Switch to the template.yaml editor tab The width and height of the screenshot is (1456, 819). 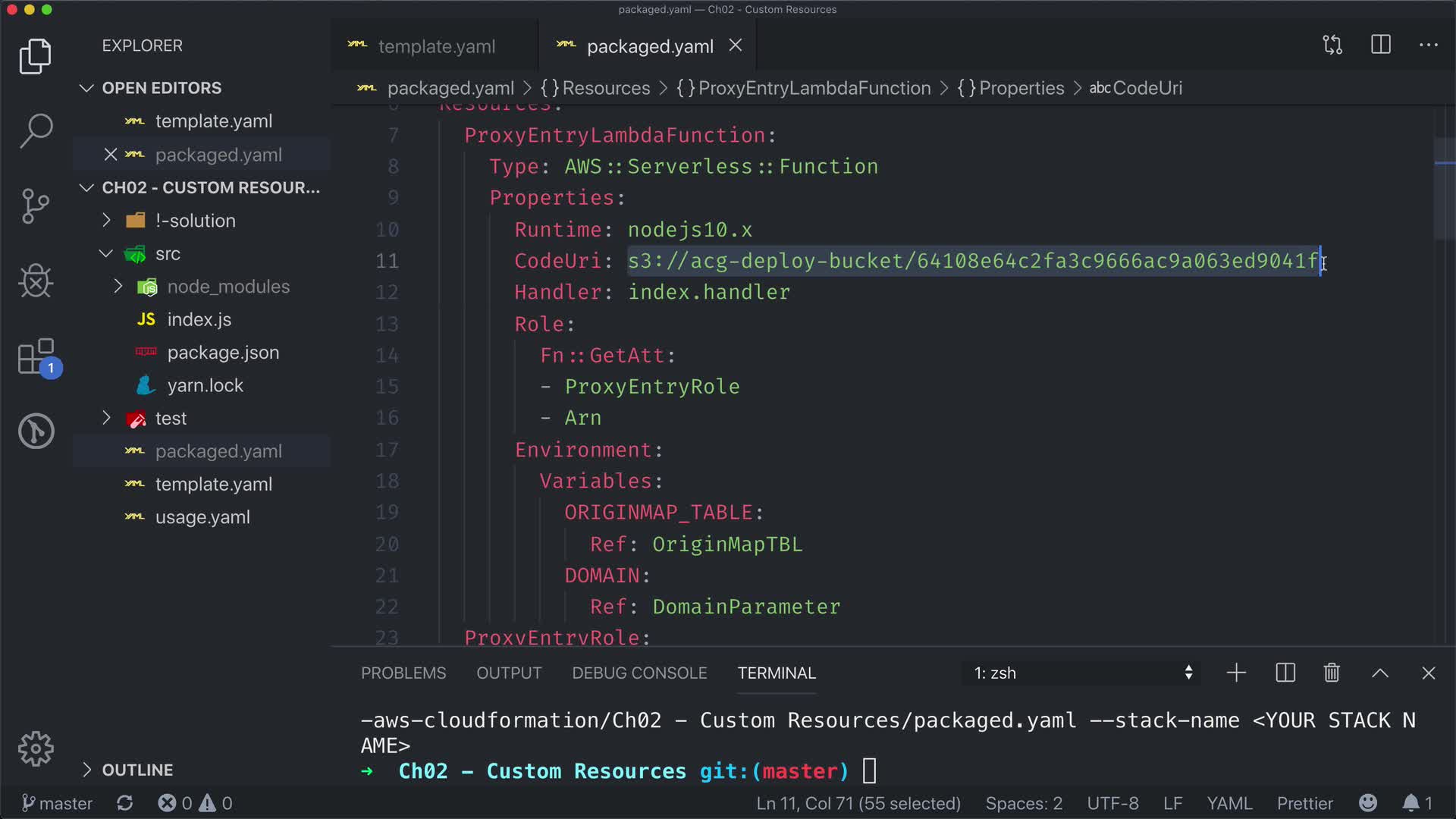436,46
